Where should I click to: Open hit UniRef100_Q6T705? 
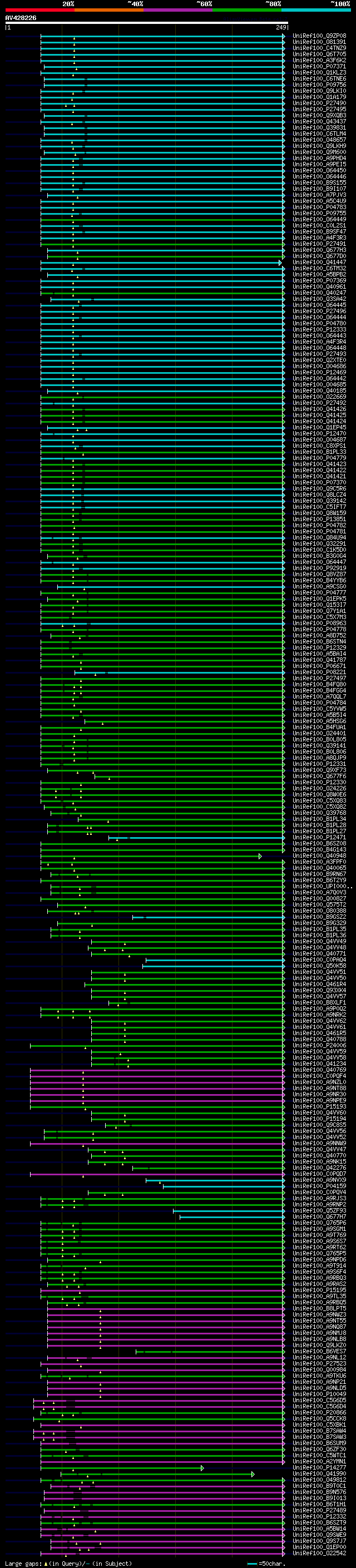(x=319, y=54)
